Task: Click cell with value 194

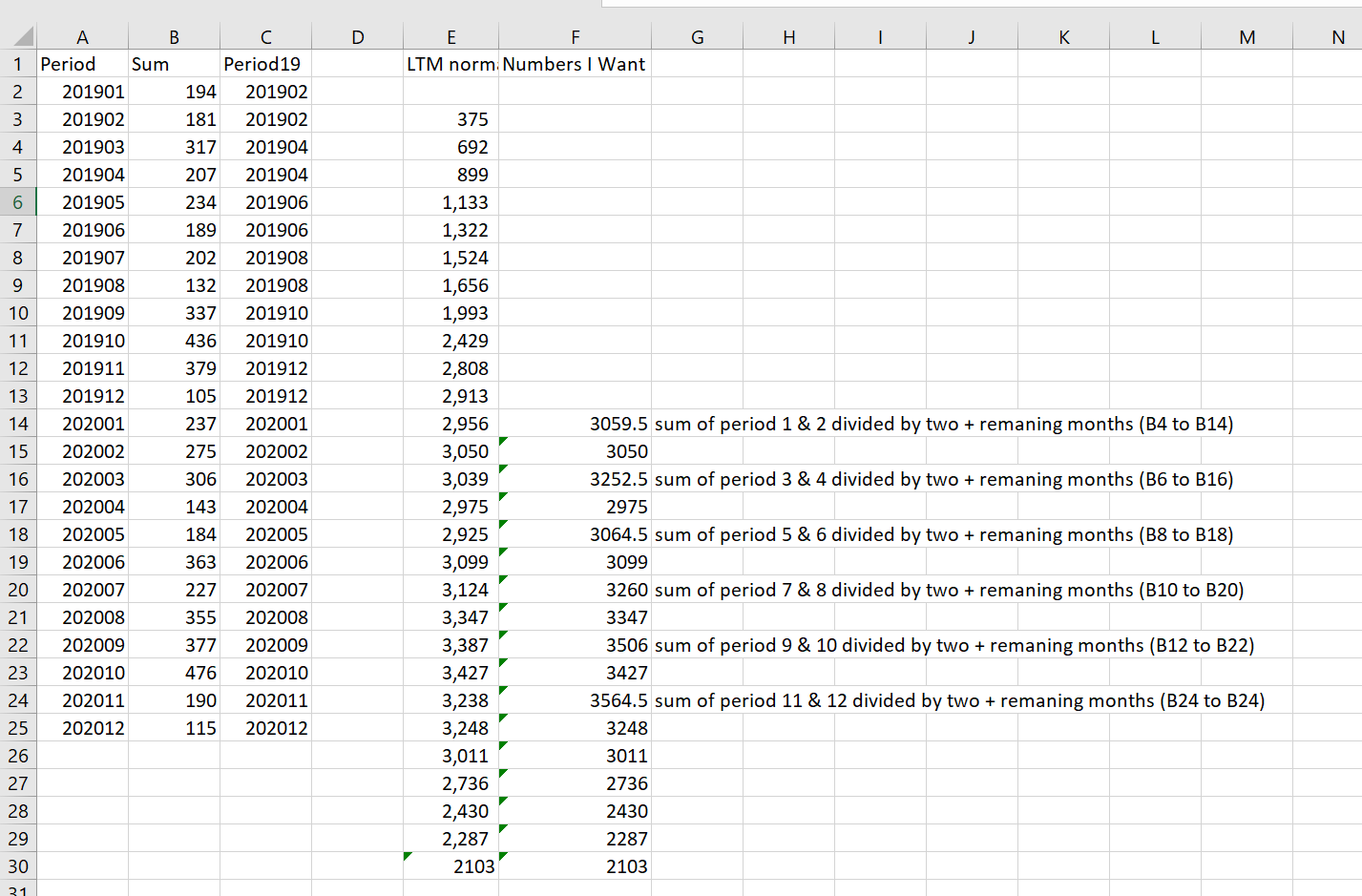Action: point(174,92)
